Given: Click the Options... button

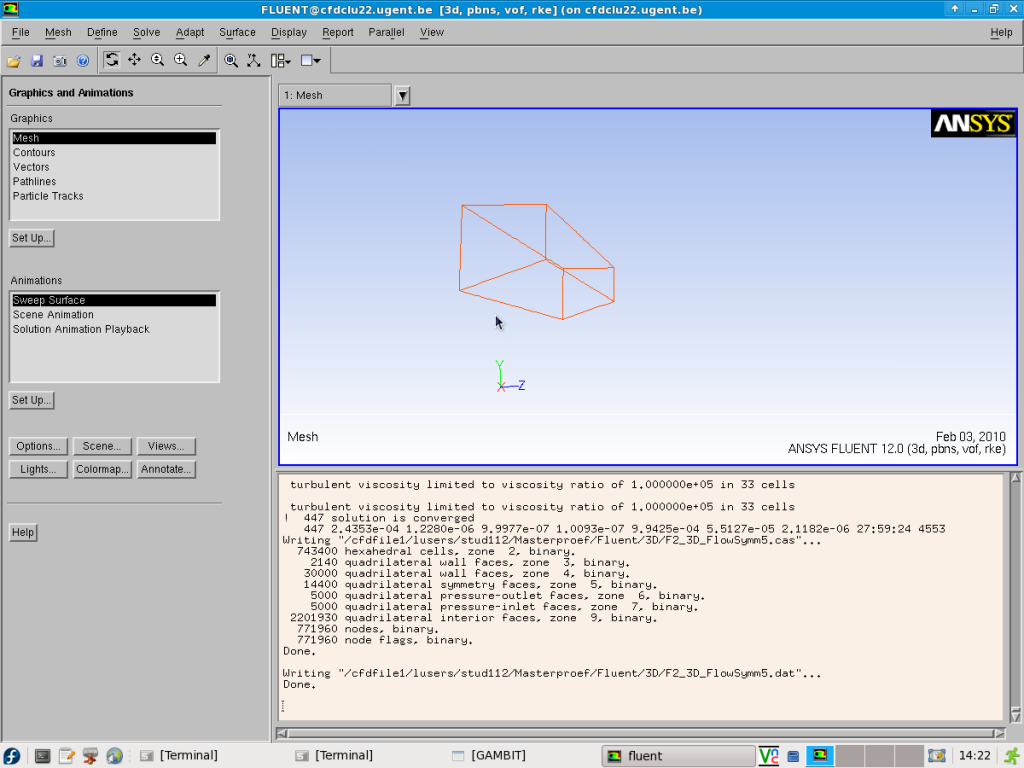Looking at the screenshot, I should (39, 446).
